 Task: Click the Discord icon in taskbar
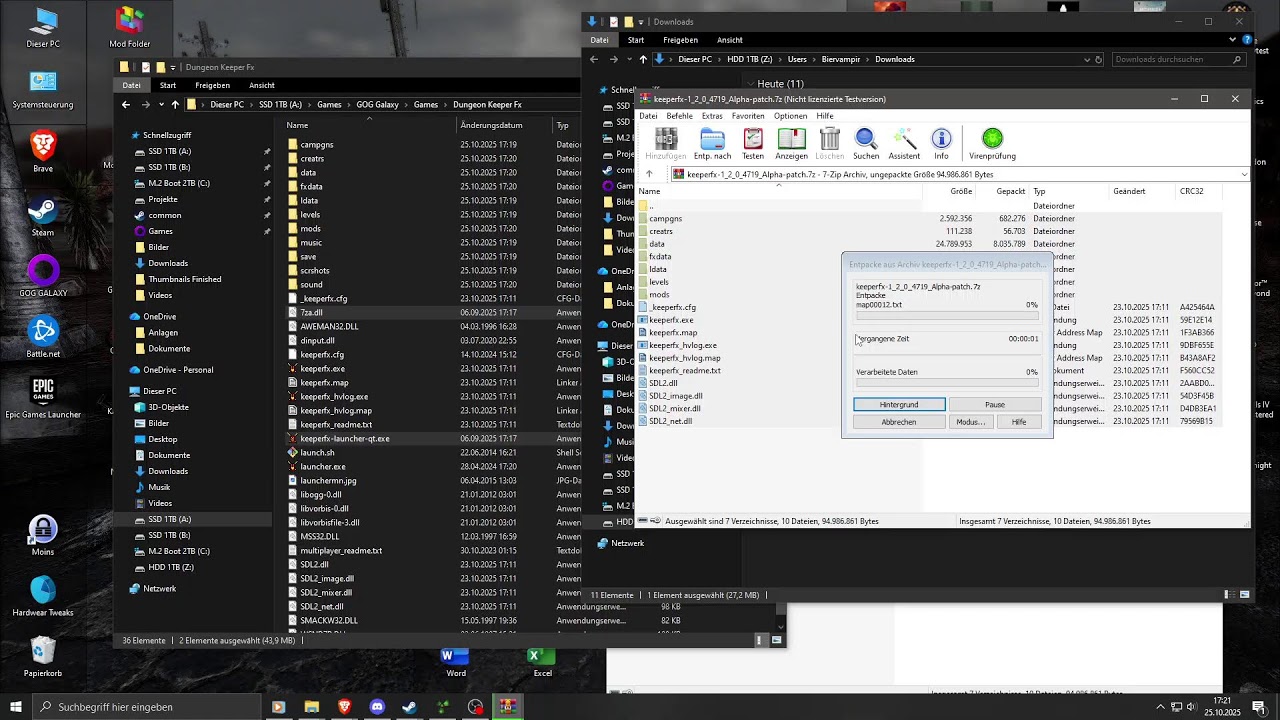[377, 707]
